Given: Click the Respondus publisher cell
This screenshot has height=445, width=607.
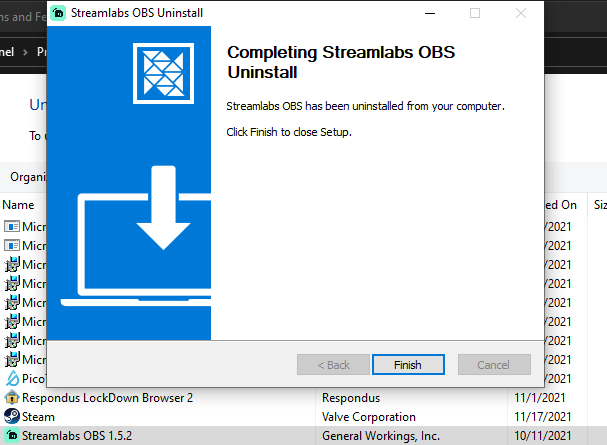Looking at the screenshot, I should pyautogui.click(x=351, y=398).
